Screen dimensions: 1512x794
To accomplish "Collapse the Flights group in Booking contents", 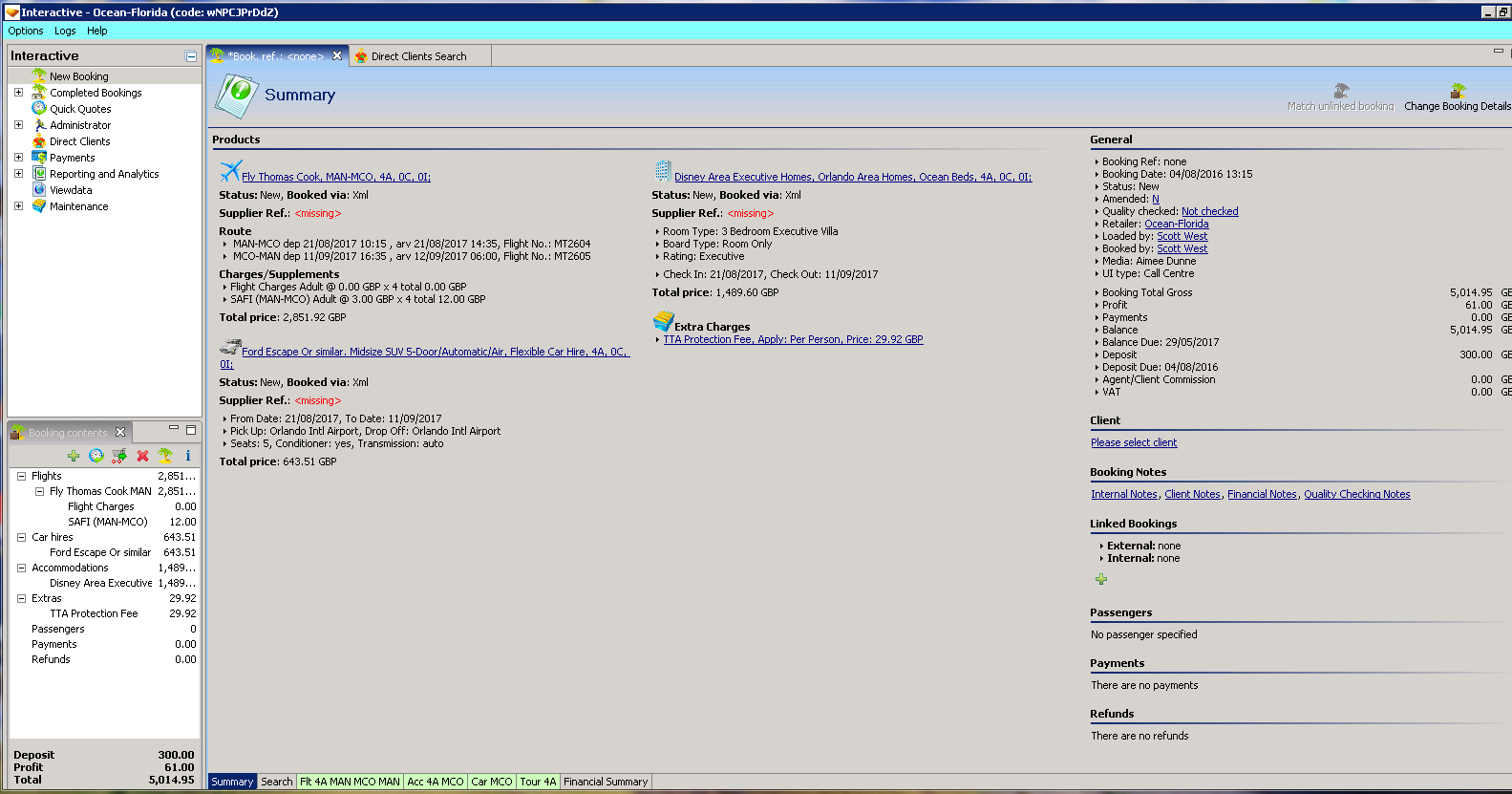I will (21, 476).
